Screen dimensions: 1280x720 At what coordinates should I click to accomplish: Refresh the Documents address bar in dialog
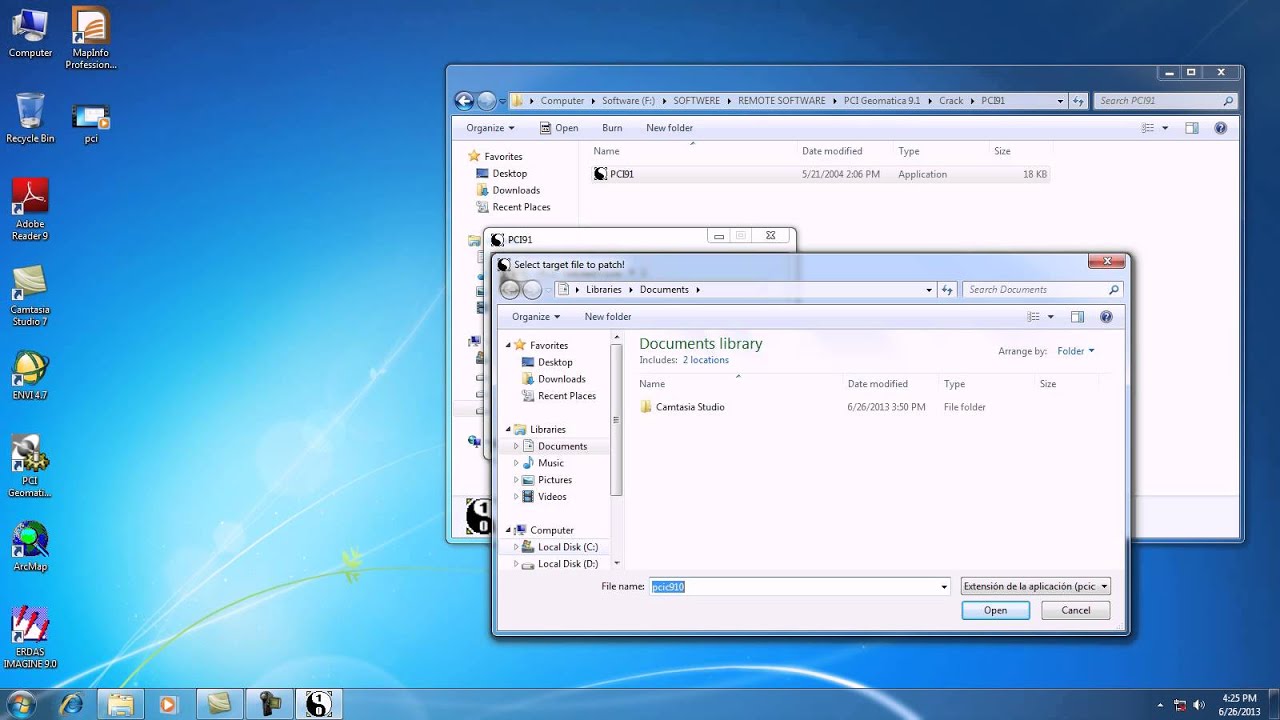(x=947, y=290)
